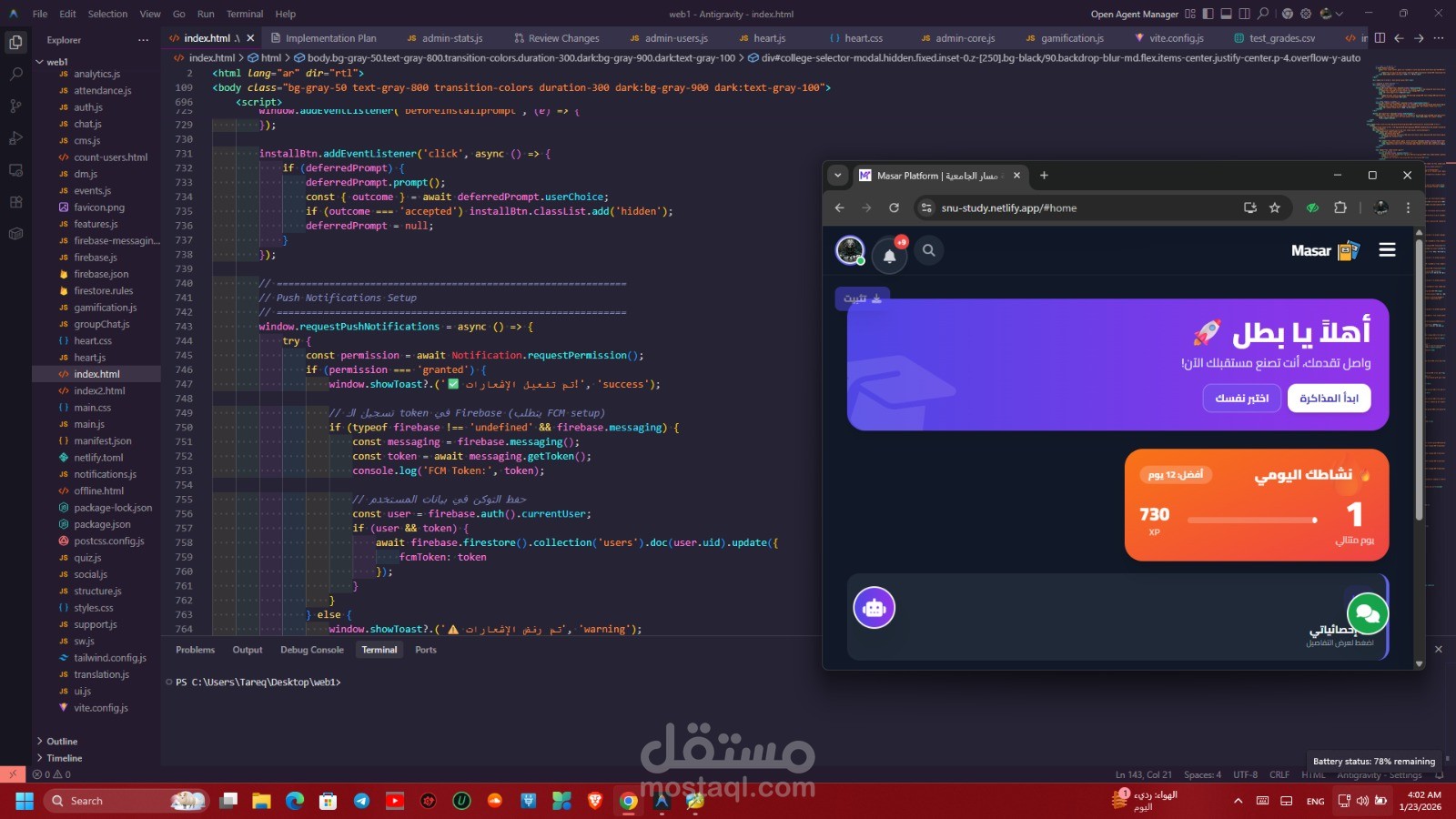Close the bottom panel with X
The height and width of the screenshot is (819, 1456).
[1438, 649]
